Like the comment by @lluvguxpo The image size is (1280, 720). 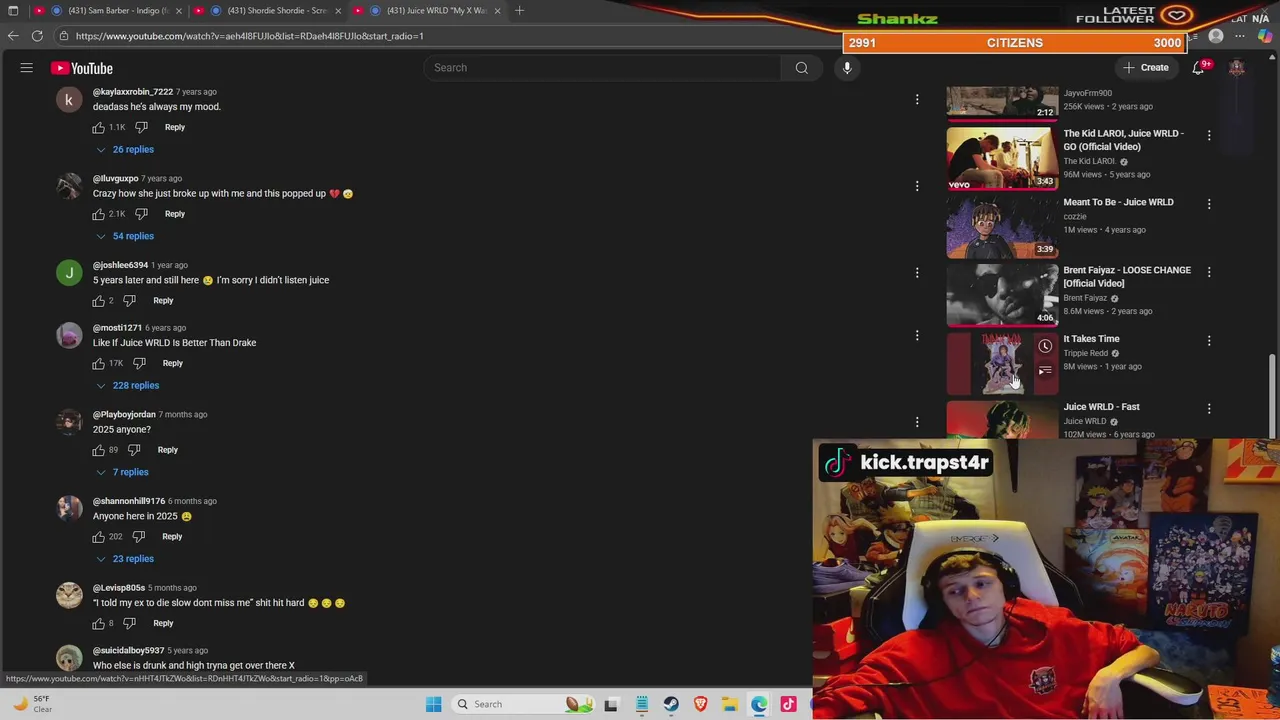point(99,214)
